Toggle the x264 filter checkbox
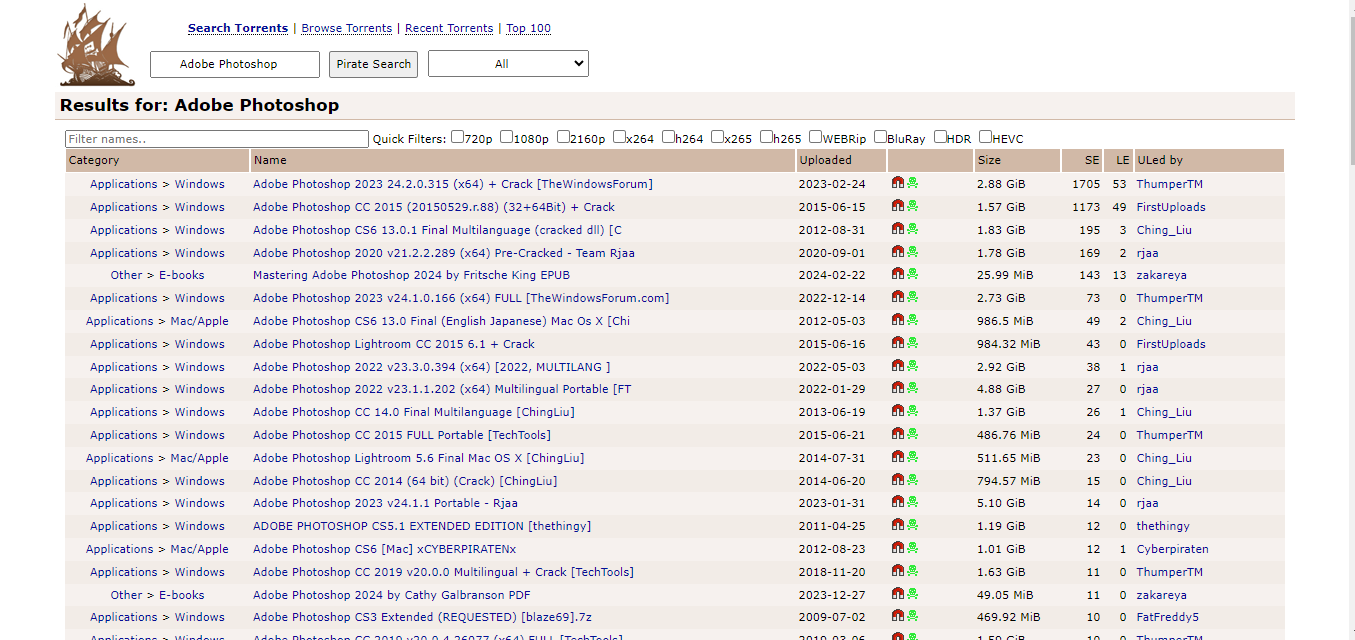 point(619,137)
